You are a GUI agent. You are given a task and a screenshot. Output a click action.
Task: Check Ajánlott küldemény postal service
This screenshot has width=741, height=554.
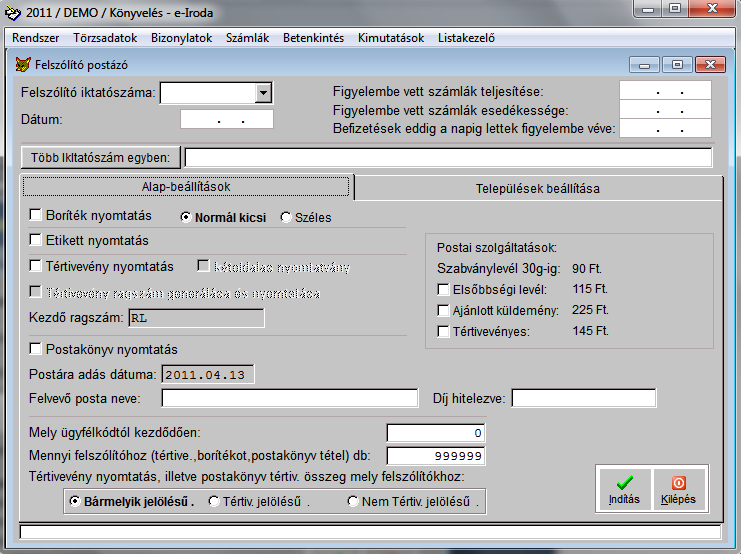[x=444, y=310]
